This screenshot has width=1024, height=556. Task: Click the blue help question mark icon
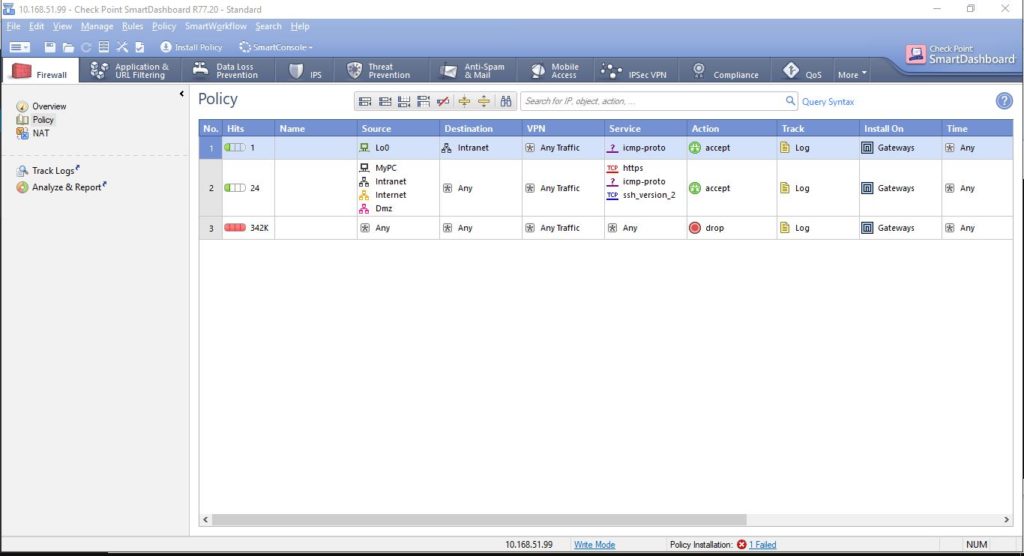(1004, 101)
